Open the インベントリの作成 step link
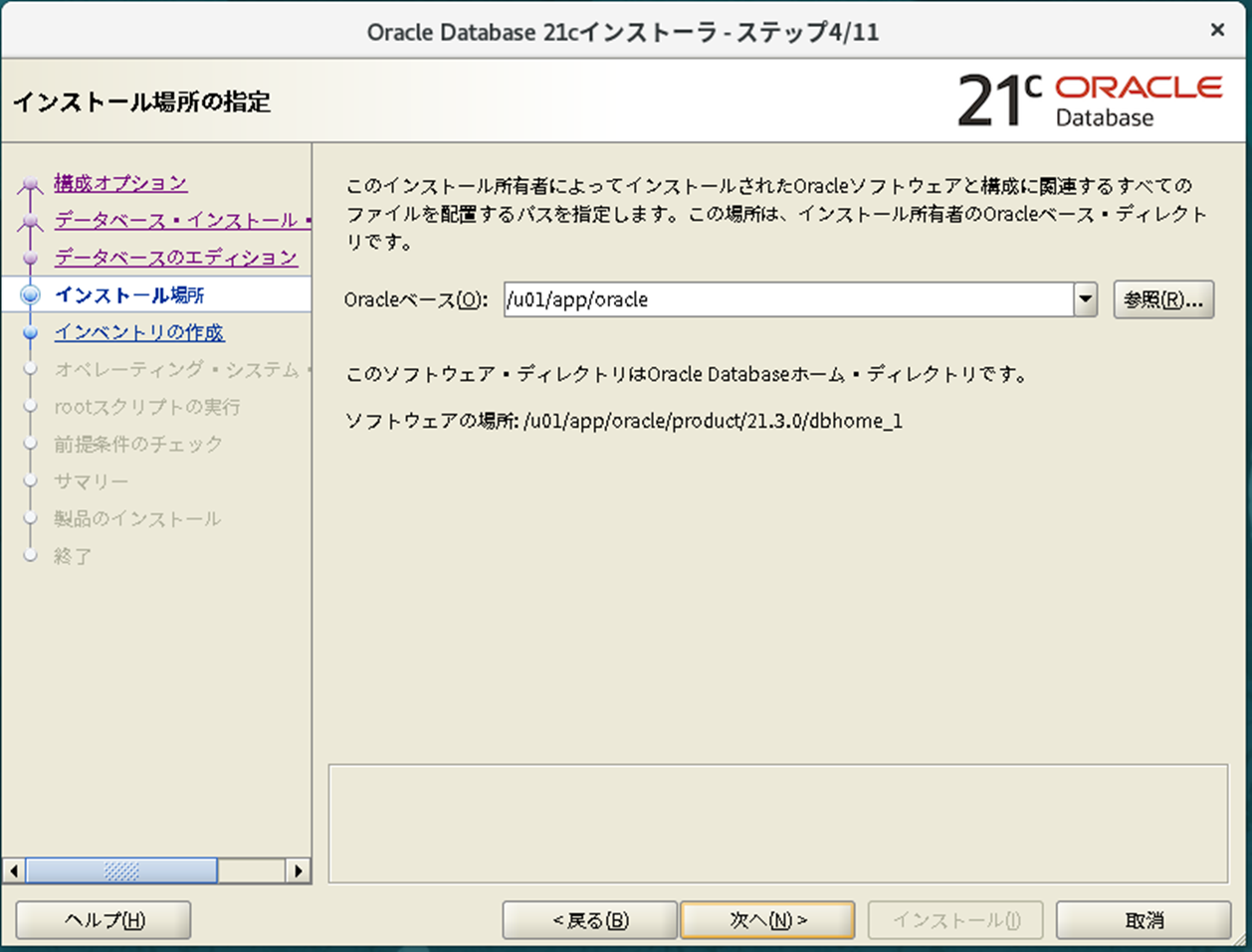Viewport: 1252px width, 952px height. 138,332
